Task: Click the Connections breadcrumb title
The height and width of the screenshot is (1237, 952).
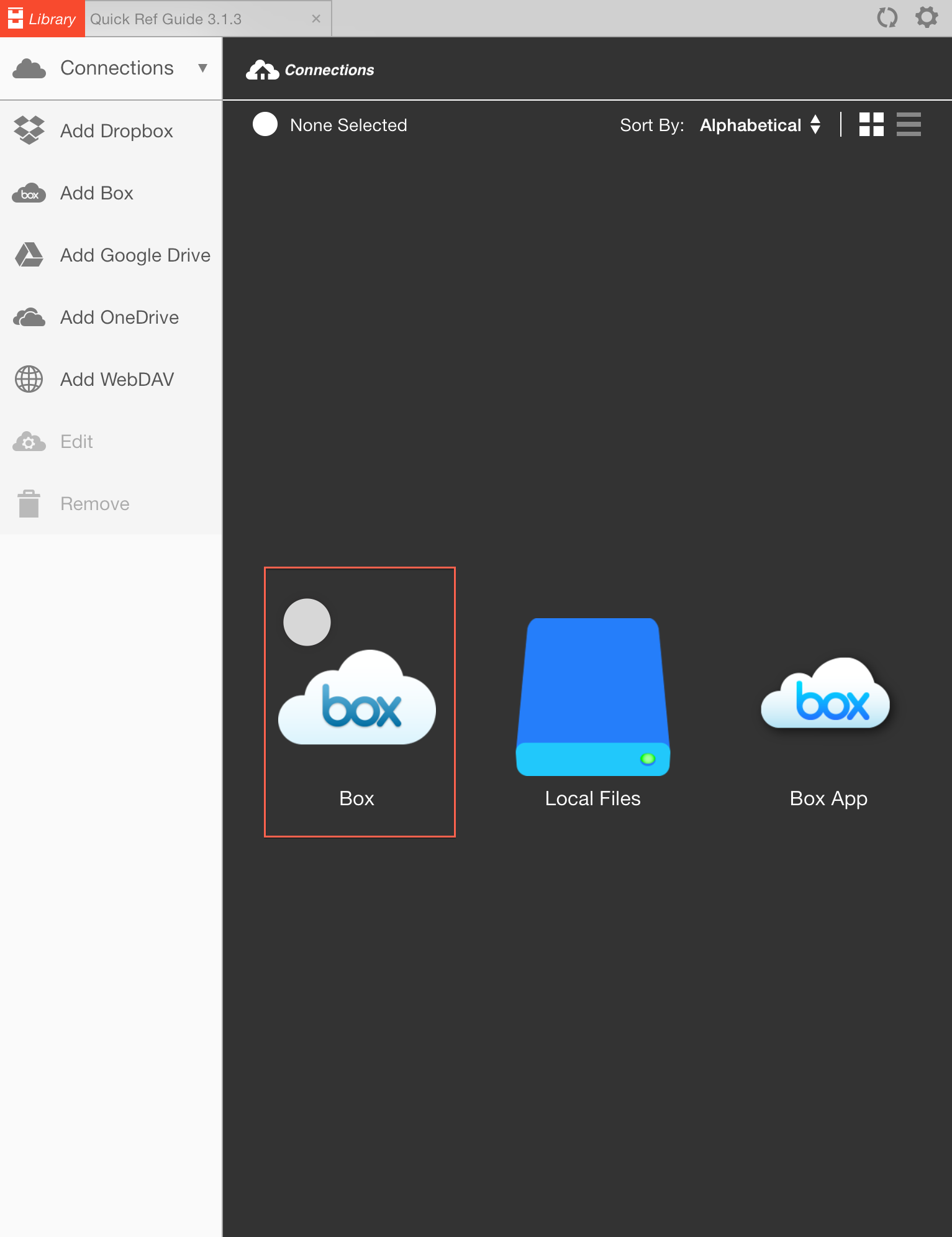Action: tap(329, 70)
